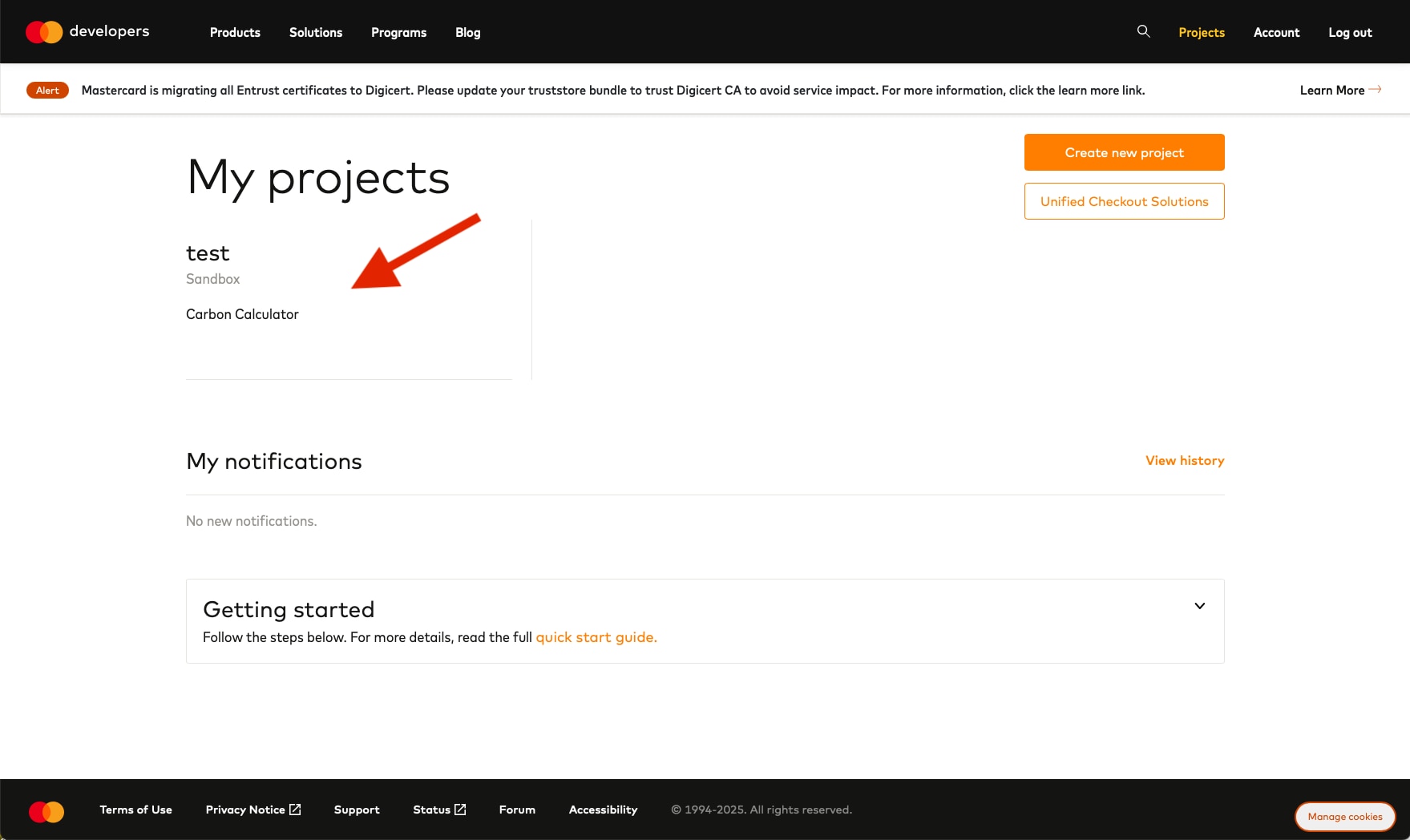Click the Learn More arrow icon
This screenshot has height=840, width=1410.
1375,90
